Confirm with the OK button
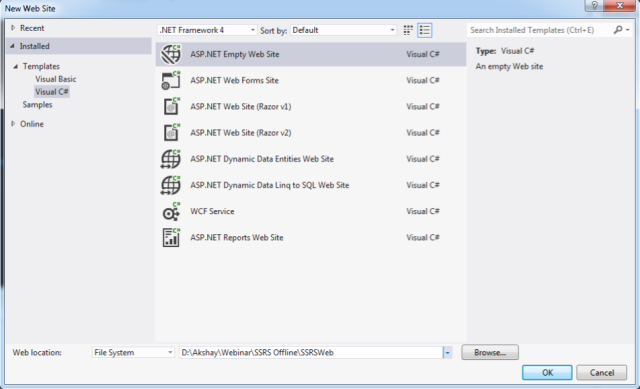This screenshot has height=389, width=640. click(547, 372)
